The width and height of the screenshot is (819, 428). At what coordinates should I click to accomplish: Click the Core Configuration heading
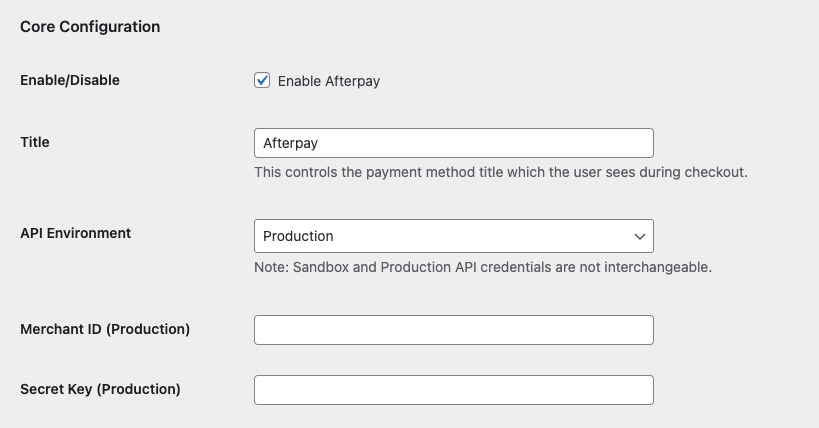[x=90, y=27]
